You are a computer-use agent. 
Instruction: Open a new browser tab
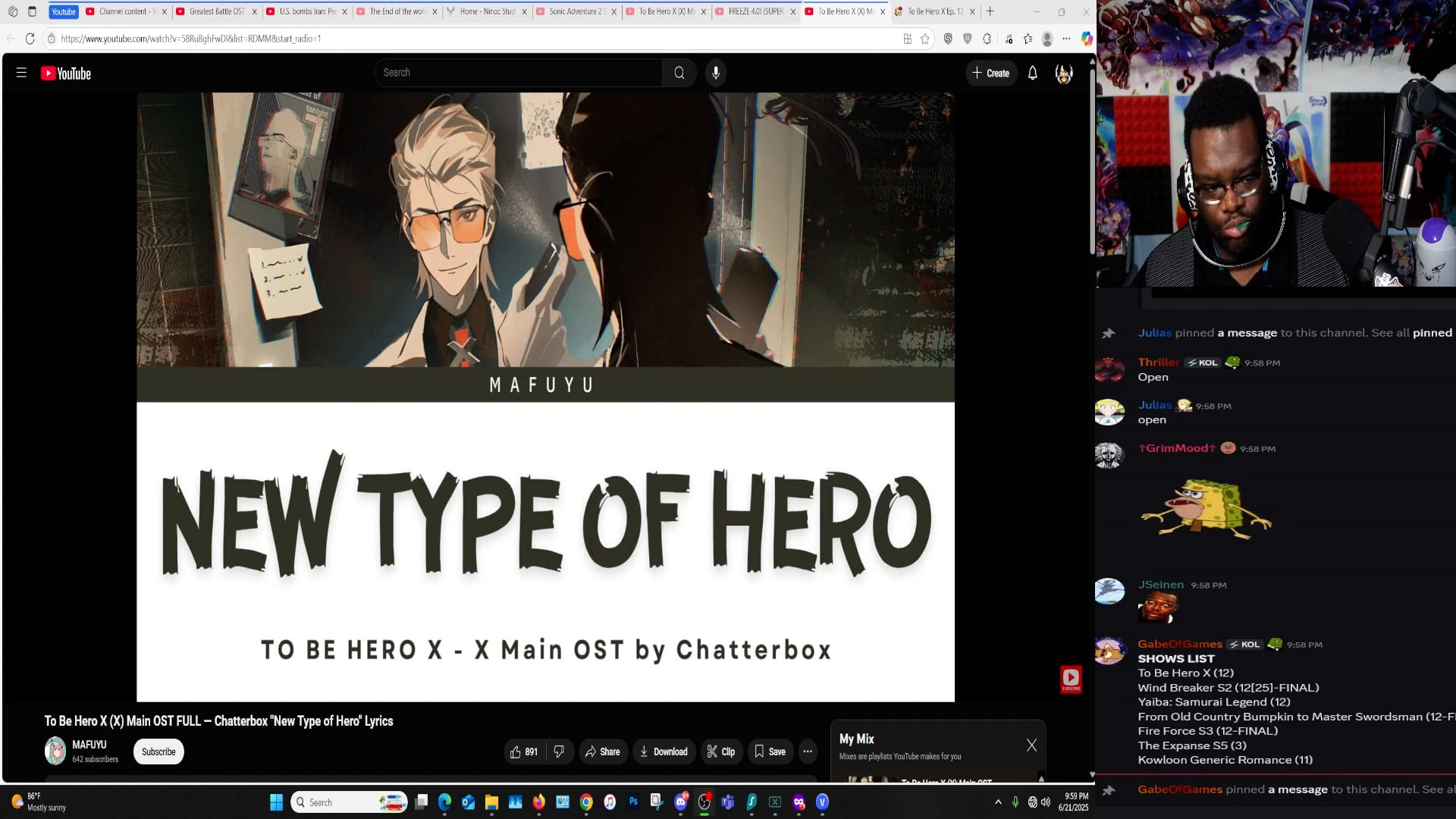click(x=990, y=11)
